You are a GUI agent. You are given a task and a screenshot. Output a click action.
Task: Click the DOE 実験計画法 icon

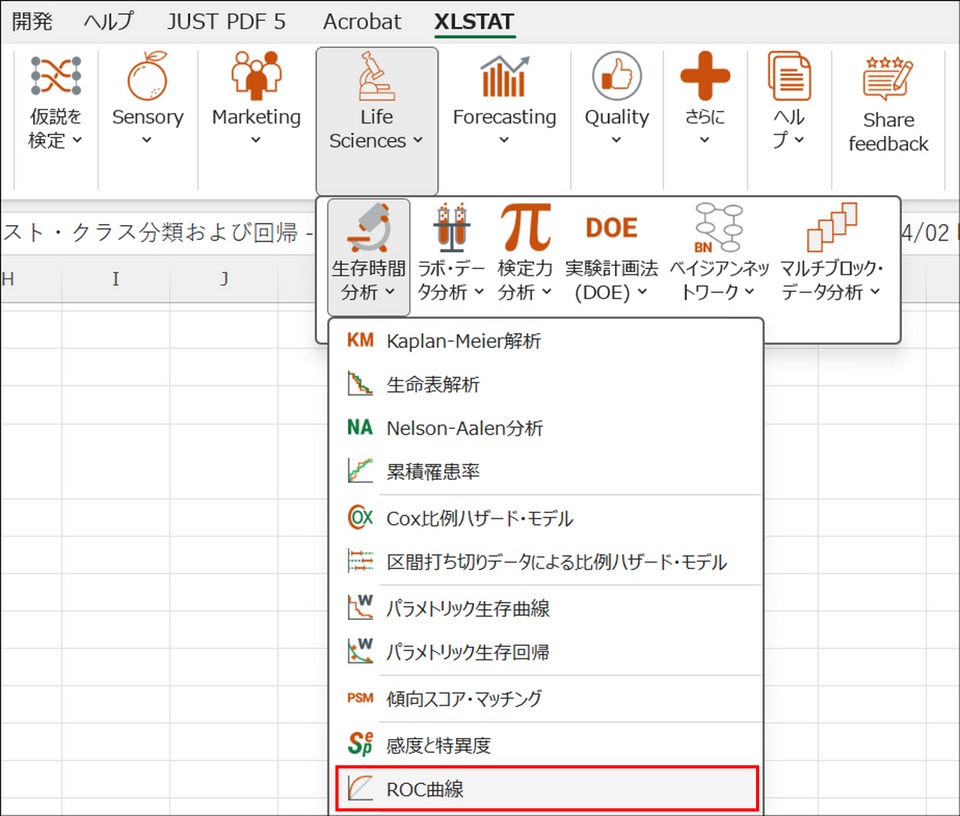[x=611, y=229]
